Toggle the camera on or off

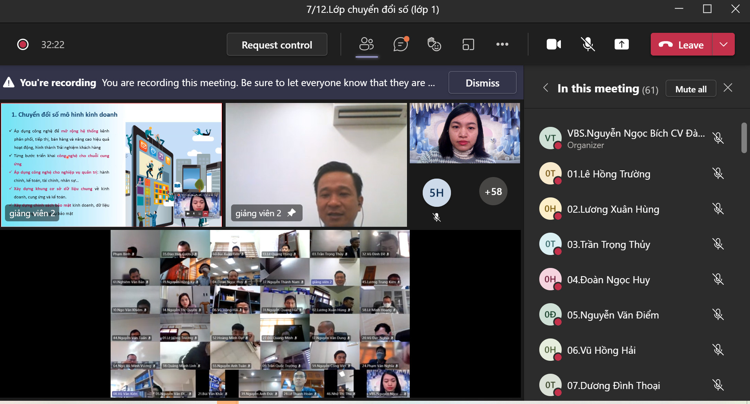pyautogui.click(x=553, y=44)
